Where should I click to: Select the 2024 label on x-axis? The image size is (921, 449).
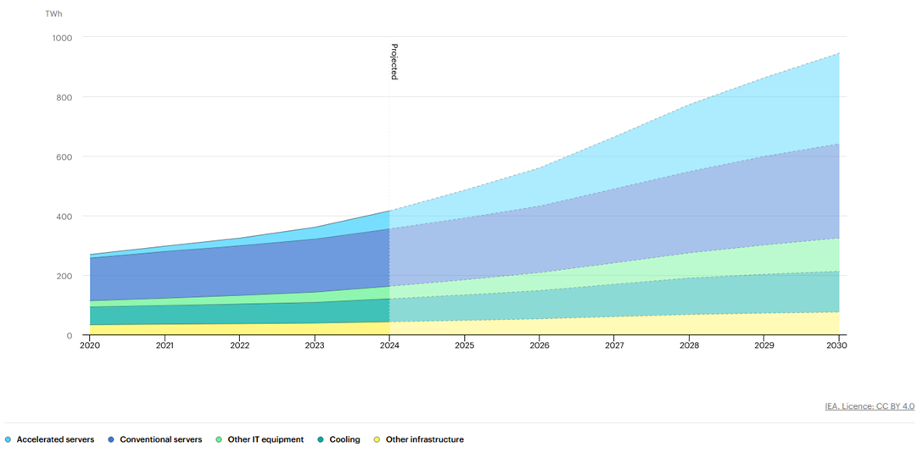tap(389, 346)
